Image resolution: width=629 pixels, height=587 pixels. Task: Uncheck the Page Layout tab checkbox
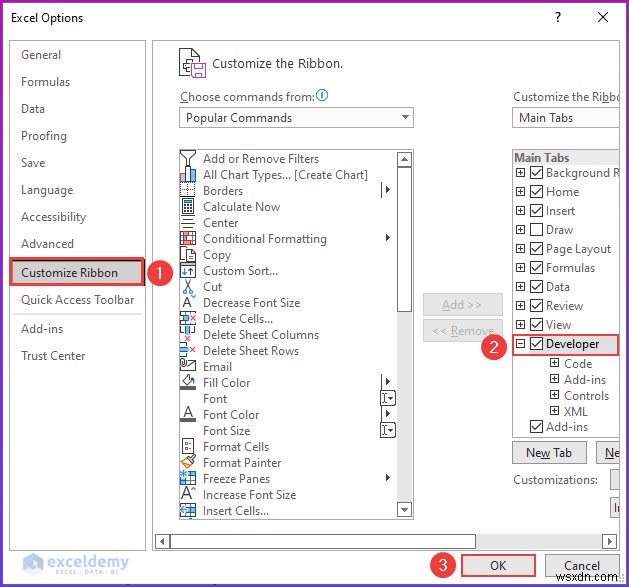(536, 248)
